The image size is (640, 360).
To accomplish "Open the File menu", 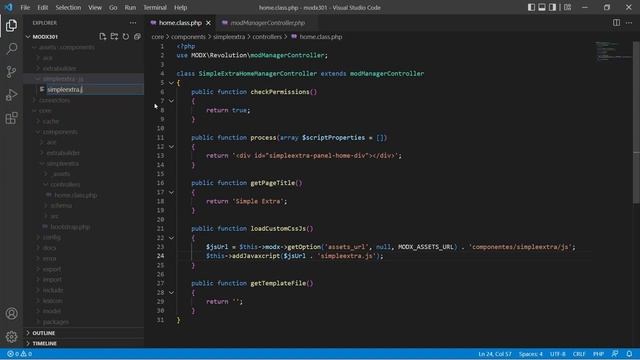I will click(25, 7).
